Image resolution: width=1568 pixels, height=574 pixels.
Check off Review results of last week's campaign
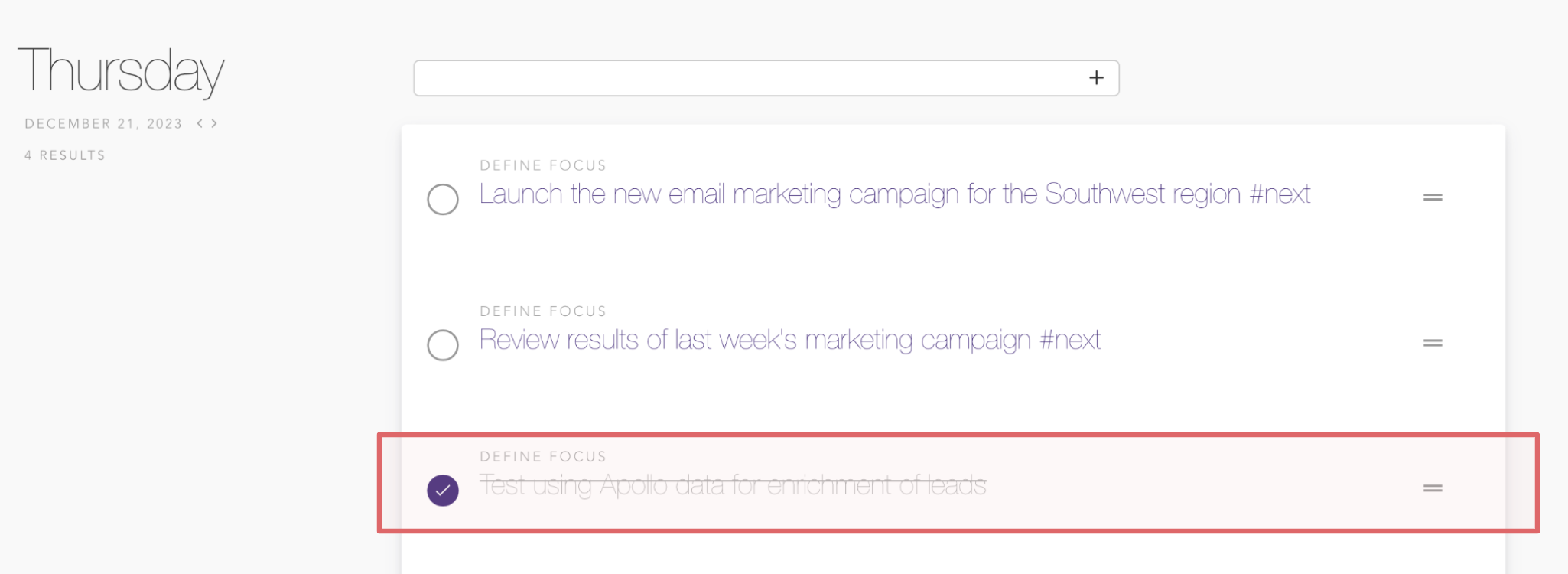tap(443, 345)
